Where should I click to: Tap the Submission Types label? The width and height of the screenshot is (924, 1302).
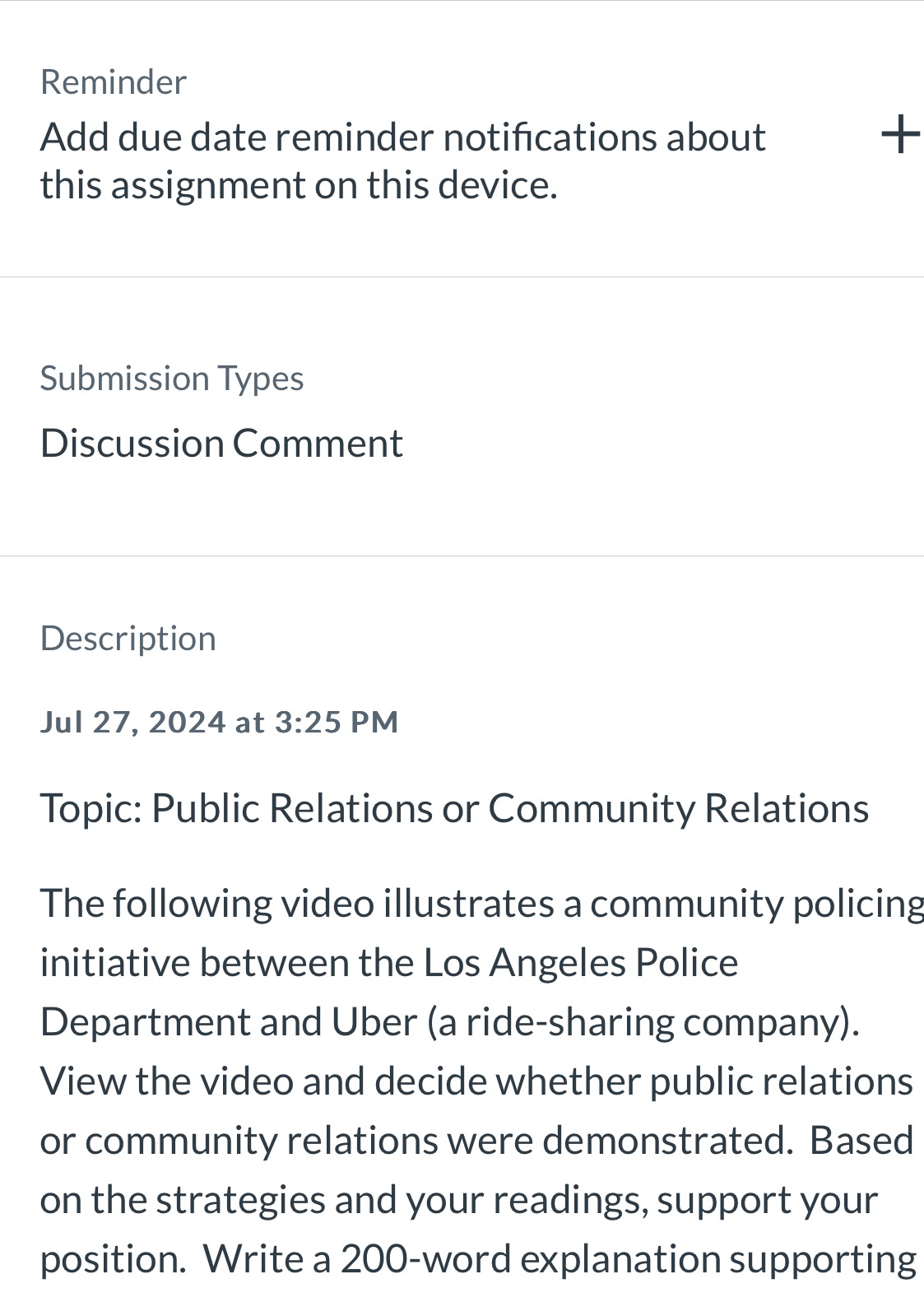tap(172, 378)
